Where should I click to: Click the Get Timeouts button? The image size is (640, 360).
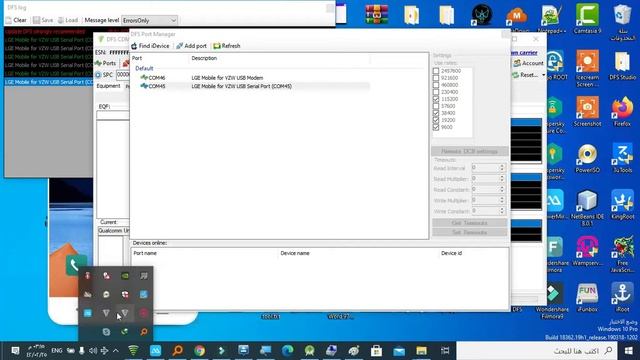click(x=469, y=223)
